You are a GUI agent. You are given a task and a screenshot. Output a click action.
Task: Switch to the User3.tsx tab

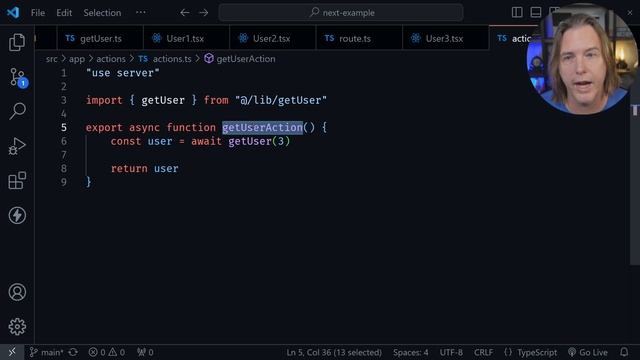pos(445,38)
